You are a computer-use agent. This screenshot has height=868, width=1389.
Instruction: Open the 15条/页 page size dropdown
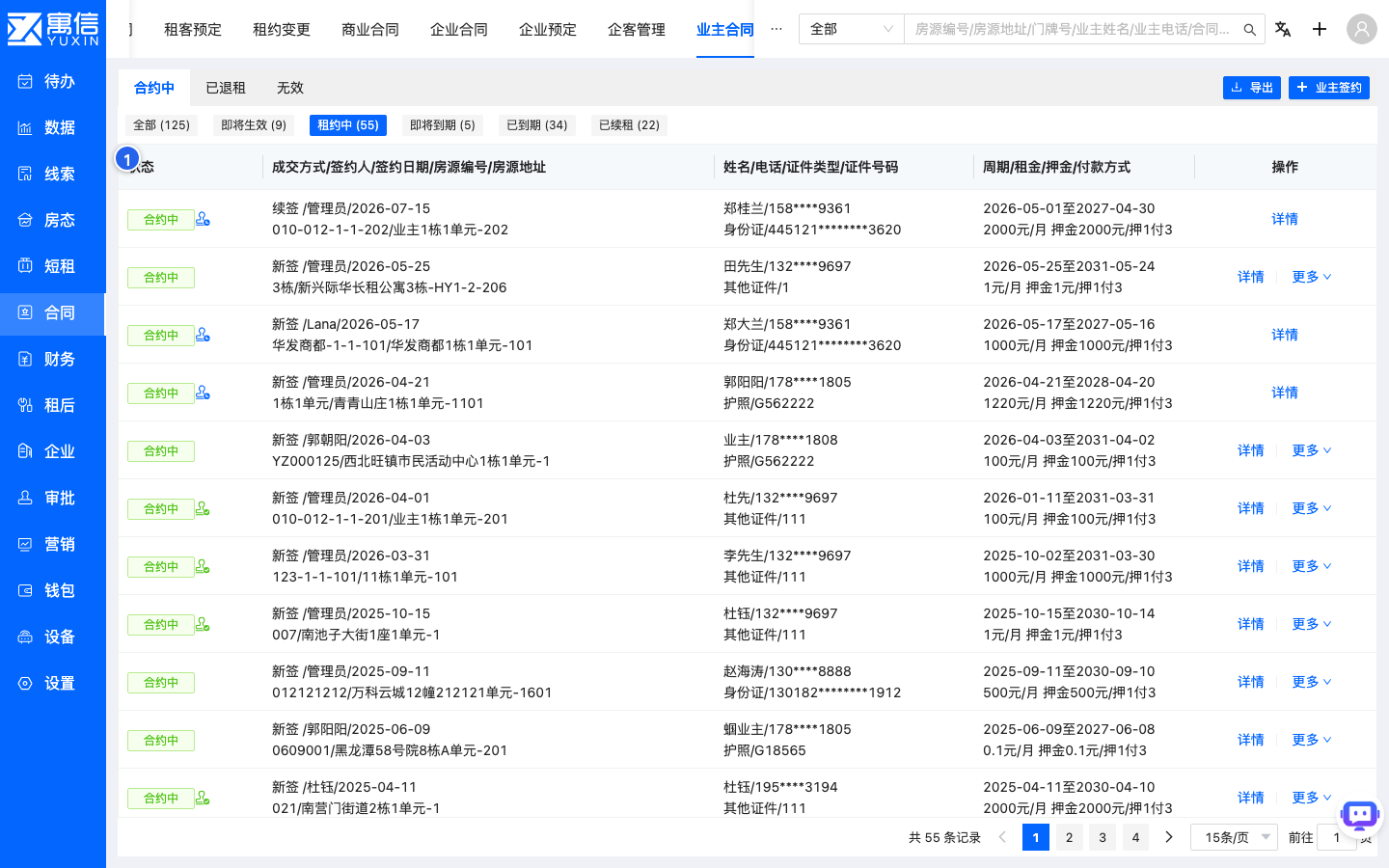pos(1234,837)
